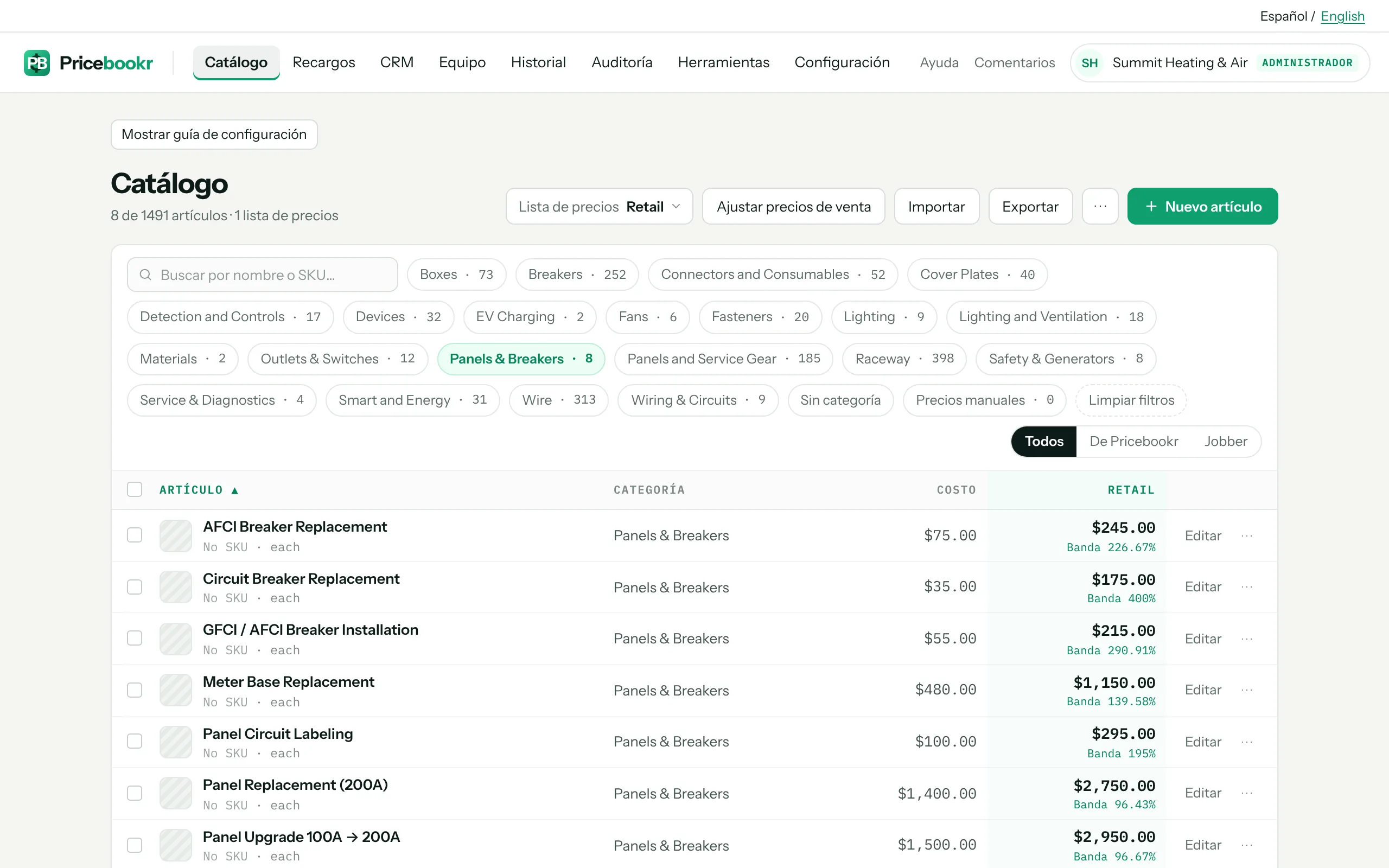Switch to the De Pricebookr filter tab
Image resolution: width=1389 pixels, height=868 pixels.
[1133, 442]
